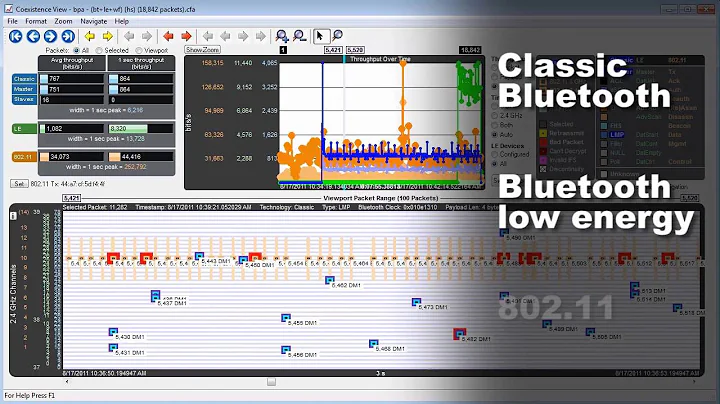Choose the '2.4 GHz' radio option

495,116
